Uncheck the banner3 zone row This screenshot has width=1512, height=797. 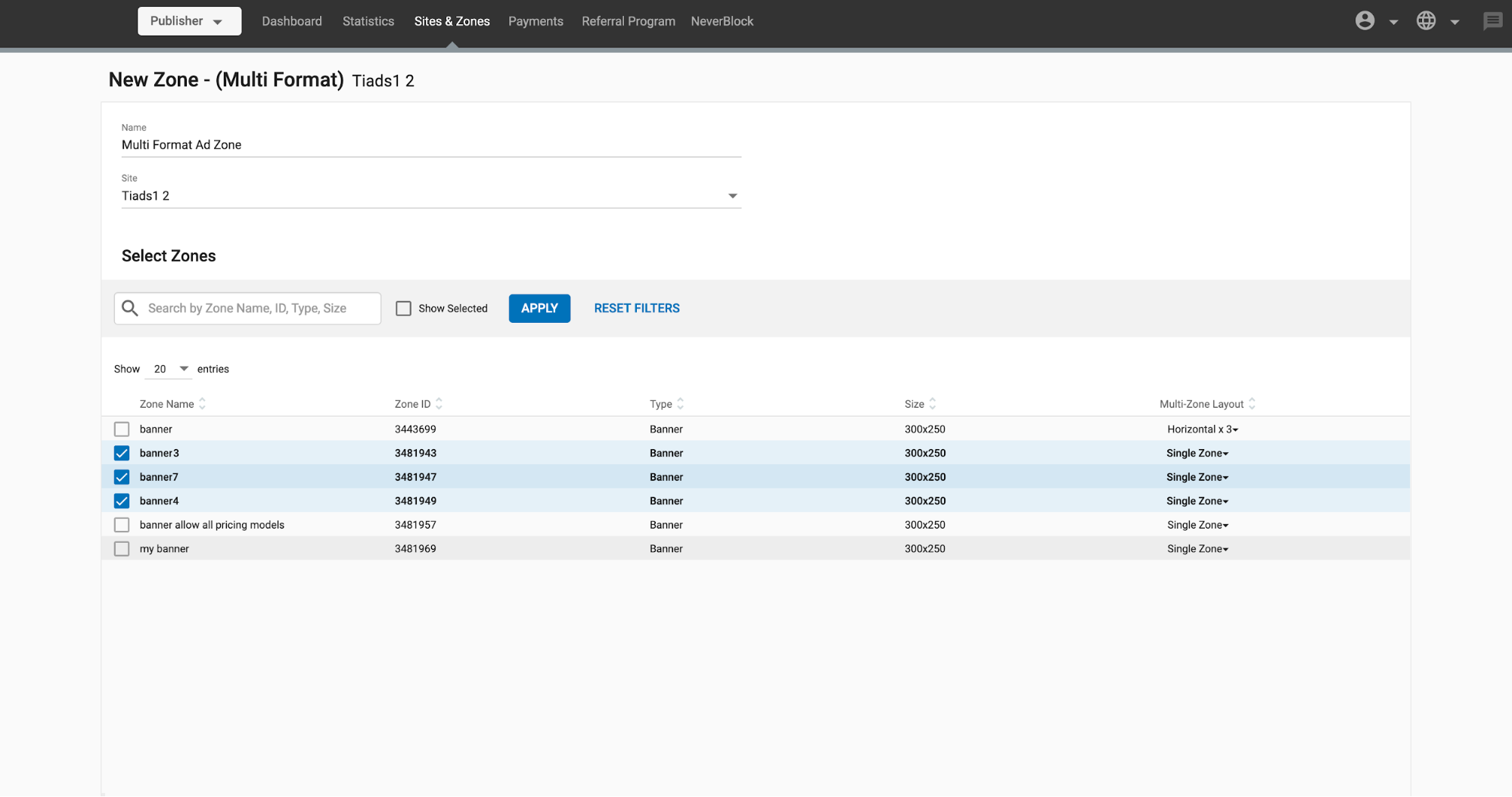pyautogui.click(x=121, y=453)
